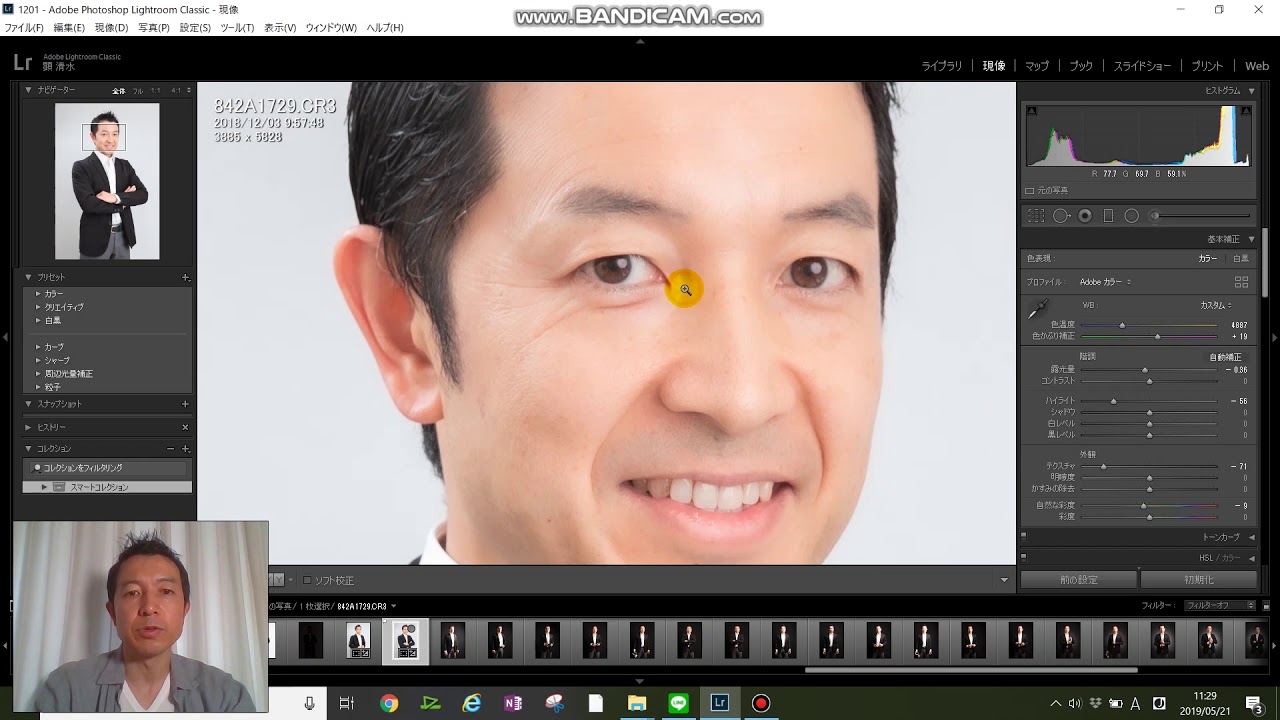Open OneNote from the taskbar
The image size is (1280, 720).
pos(513,703)
